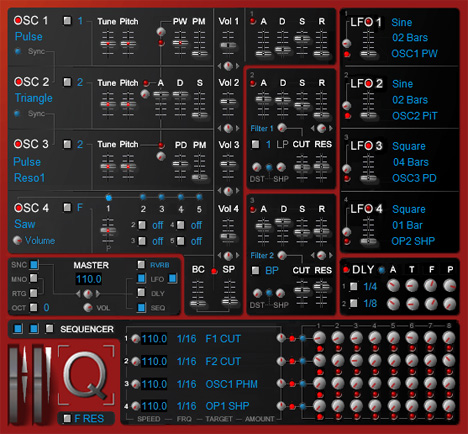
Task: Click the OSC 4 routing square button
Action: click(x=67, y=208)
